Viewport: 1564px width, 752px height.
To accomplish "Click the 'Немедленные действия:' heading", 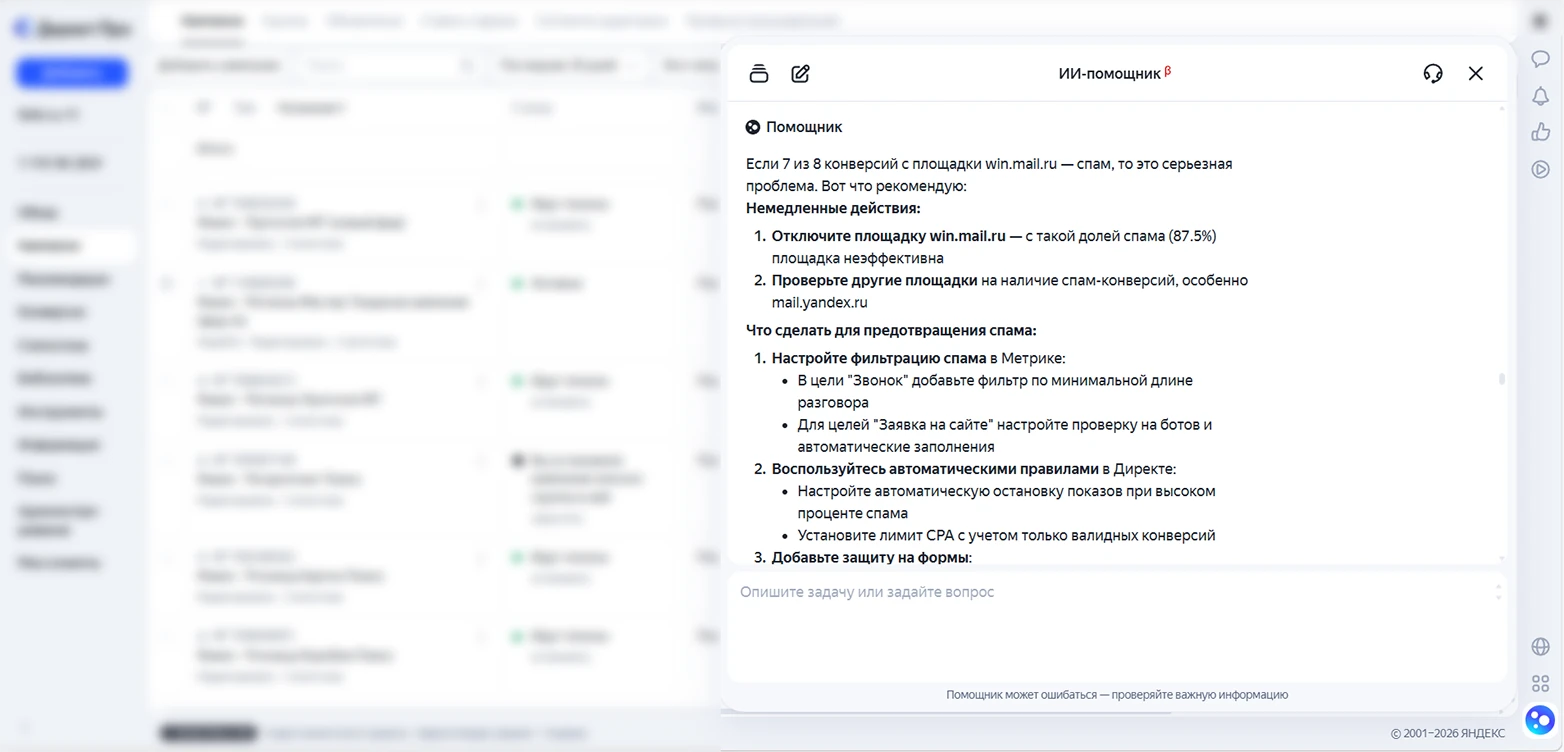I will (x=833, y=208).
